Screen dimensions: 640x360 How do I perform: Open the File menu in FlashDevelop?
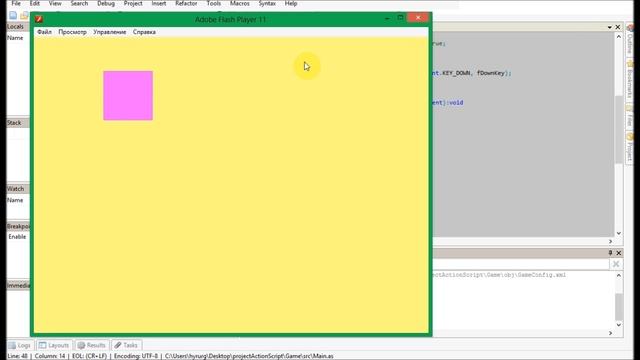(16, 3)
